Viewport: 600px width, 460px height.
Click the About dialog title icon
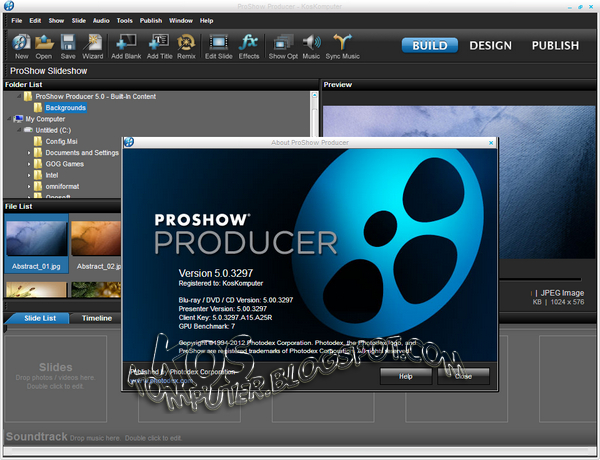129,142
